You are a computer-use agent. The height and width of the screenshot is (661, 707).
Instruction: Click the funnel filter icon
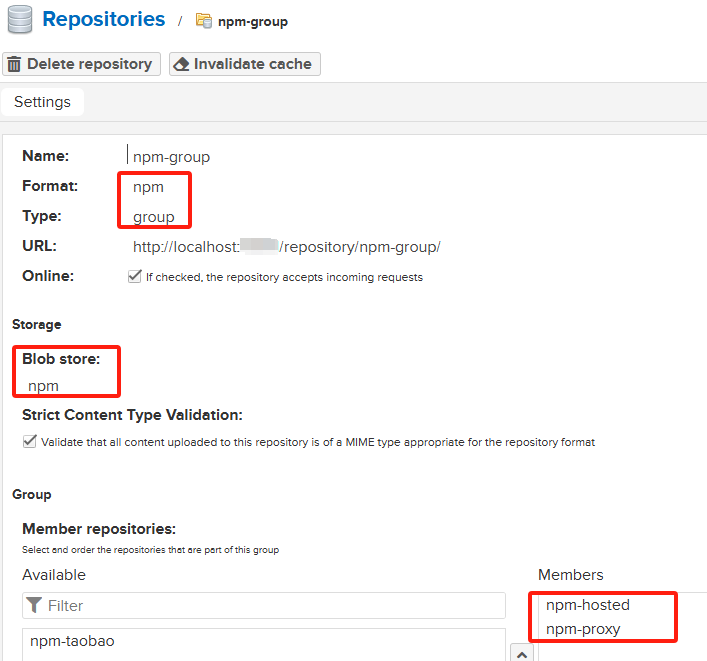(x=34, y=606)
